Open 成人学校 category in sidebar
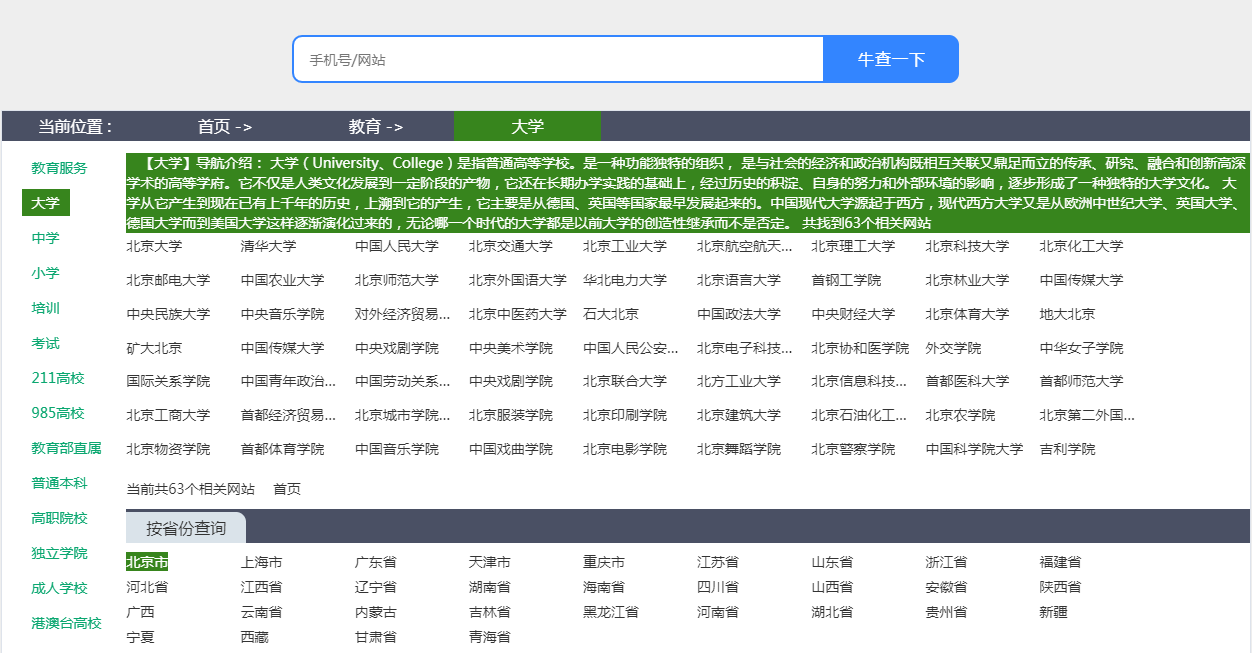Viewport: 1252px width, 653px height. coord(59,588)
